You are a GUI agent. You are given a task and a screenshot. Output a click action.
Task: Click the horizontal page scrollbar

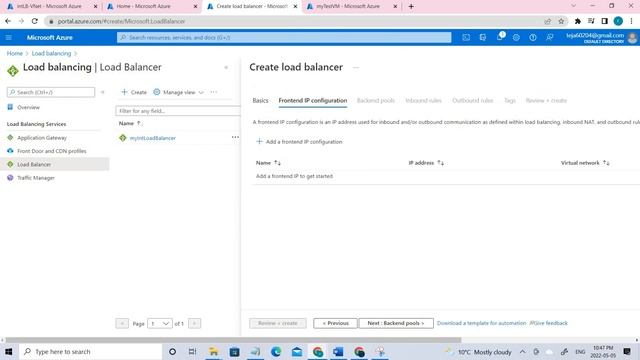[x=233, y=340]
